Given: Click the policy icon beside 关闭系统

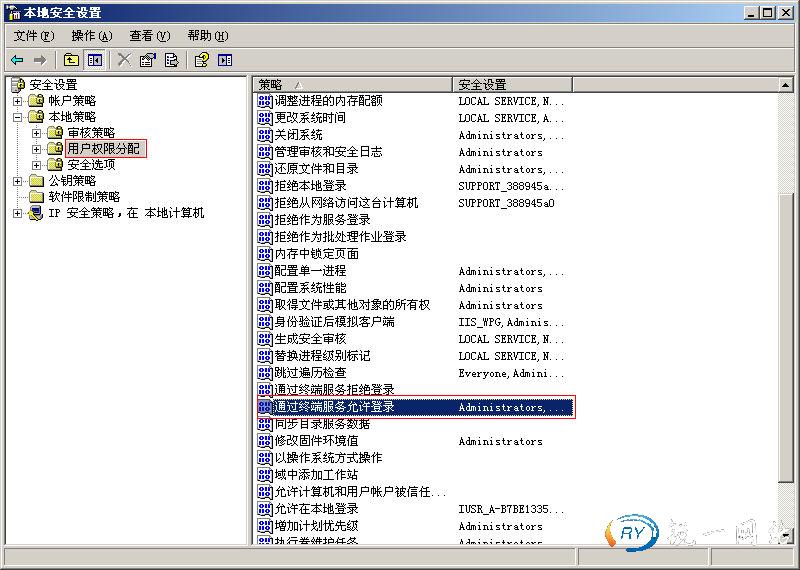Looking at the screenshot, I should (x=265, y=135).
